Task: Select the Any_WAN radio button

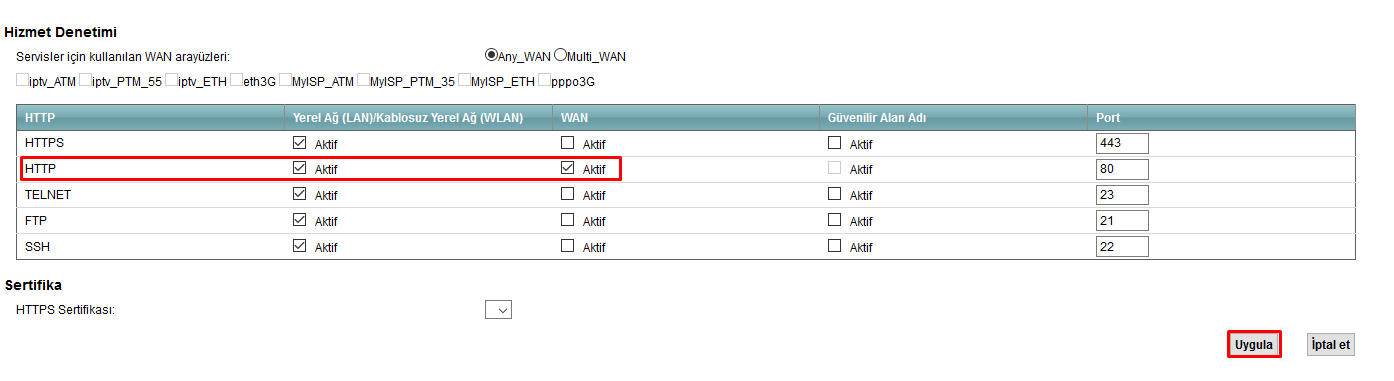Action: tap(491, 56)
